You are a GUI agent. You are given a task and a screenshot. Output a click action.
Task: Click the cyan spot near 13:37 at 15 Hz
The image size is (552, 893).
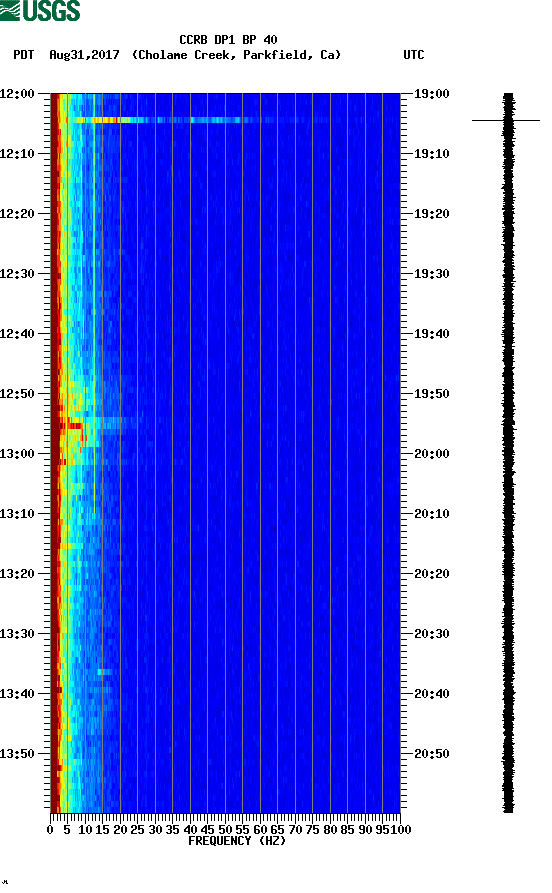tap(103, 672)
